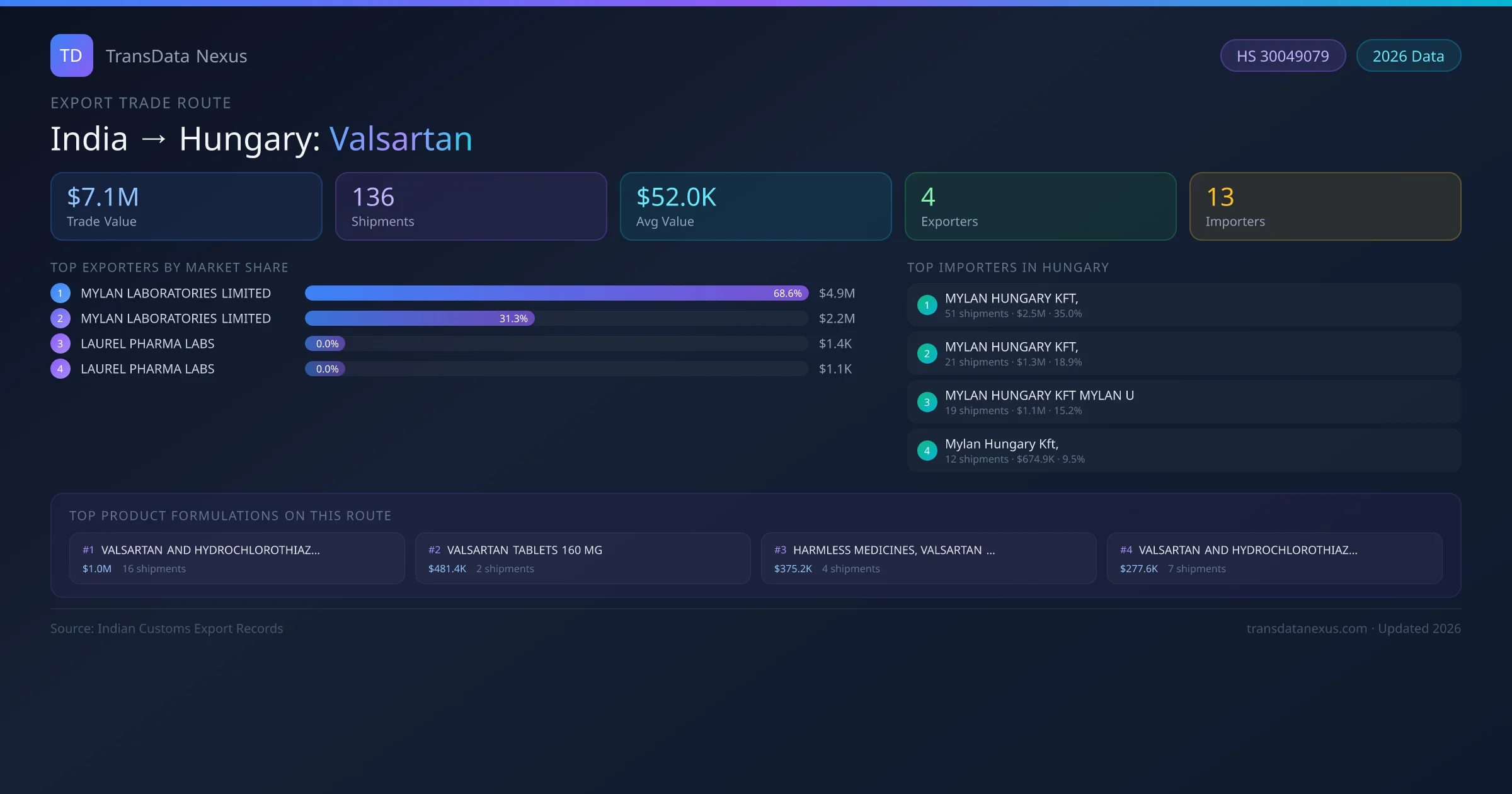This screenshot has width=1512, height=794.
Task: Open the 136 Shipments card
Action: [x=471, y=207]
